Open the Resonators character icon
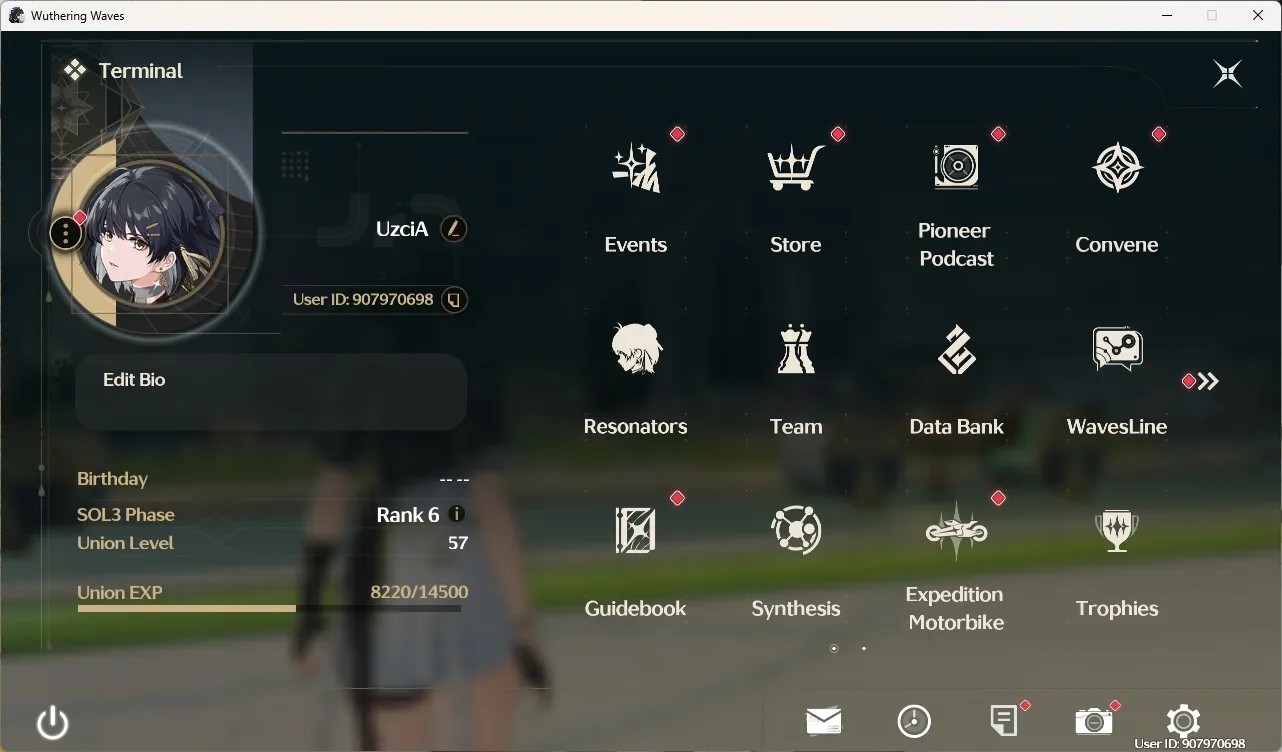Viewport: 1282px width, 752px height. pos(636,349)
